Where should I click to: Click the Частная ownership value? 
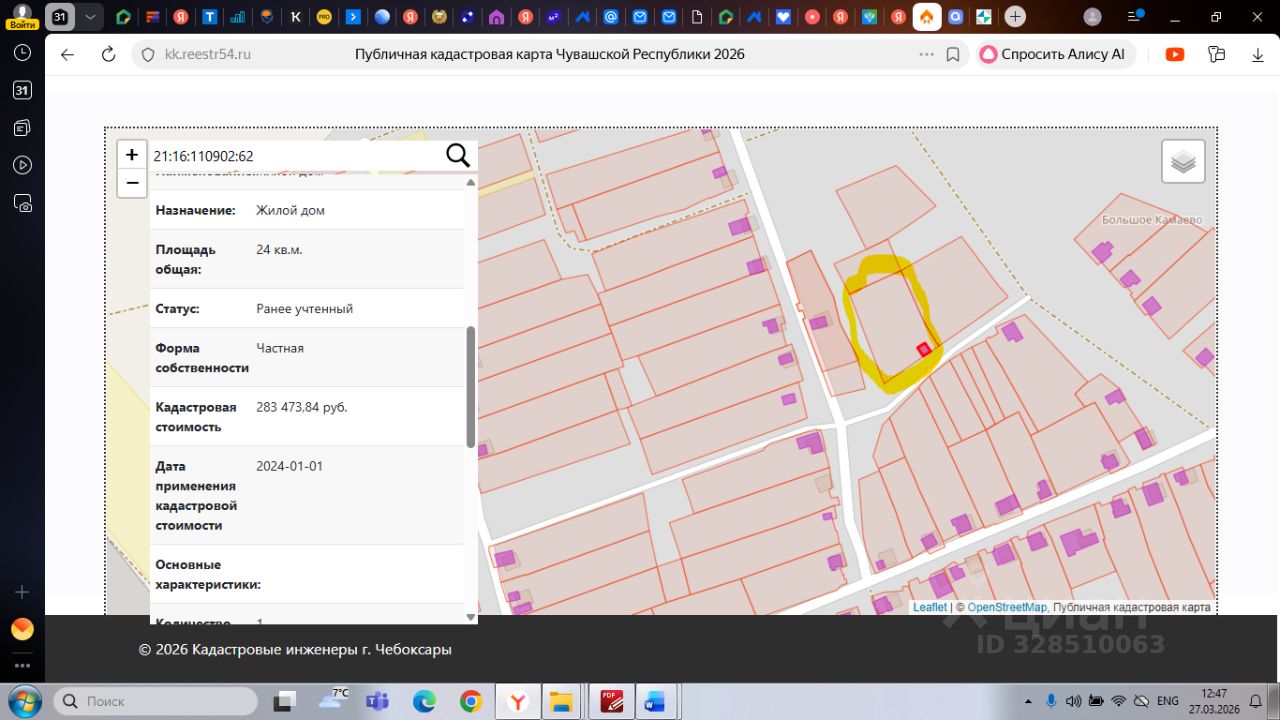coord(280,348)
